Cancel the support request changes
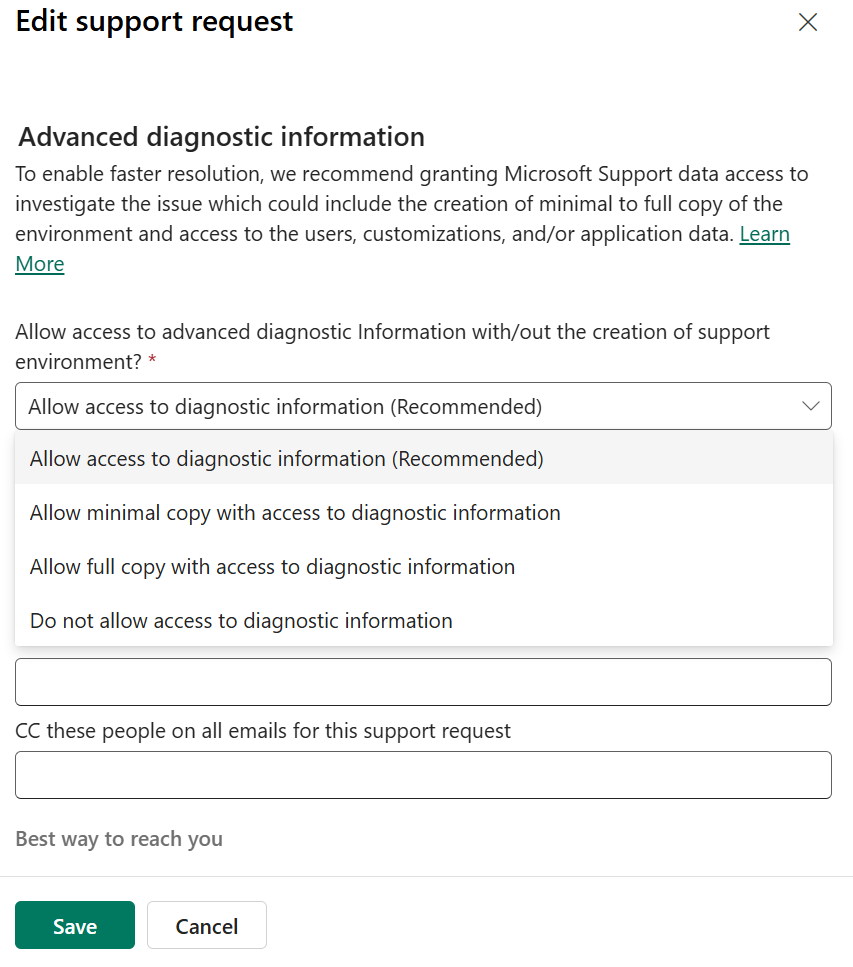This screenshot has width=853, height=967. [x=206, y=925]
